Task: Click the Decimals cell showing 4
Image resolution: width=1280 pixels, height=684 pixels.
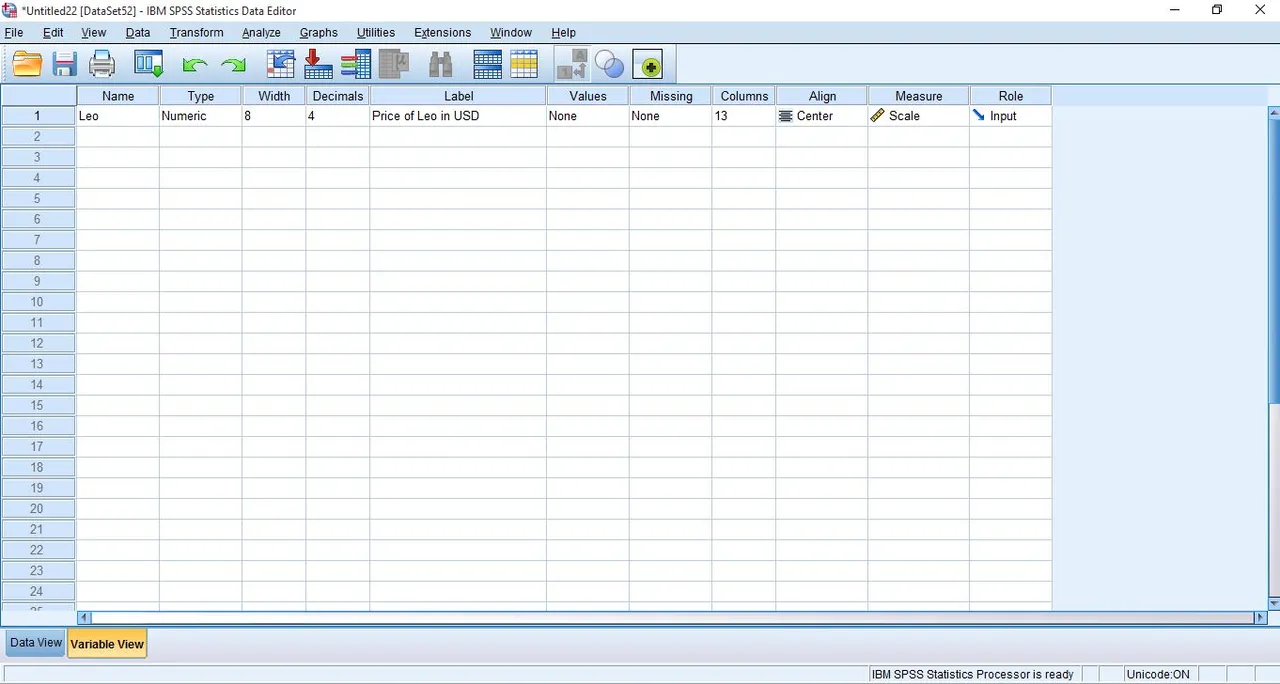Action: [338, 116]
